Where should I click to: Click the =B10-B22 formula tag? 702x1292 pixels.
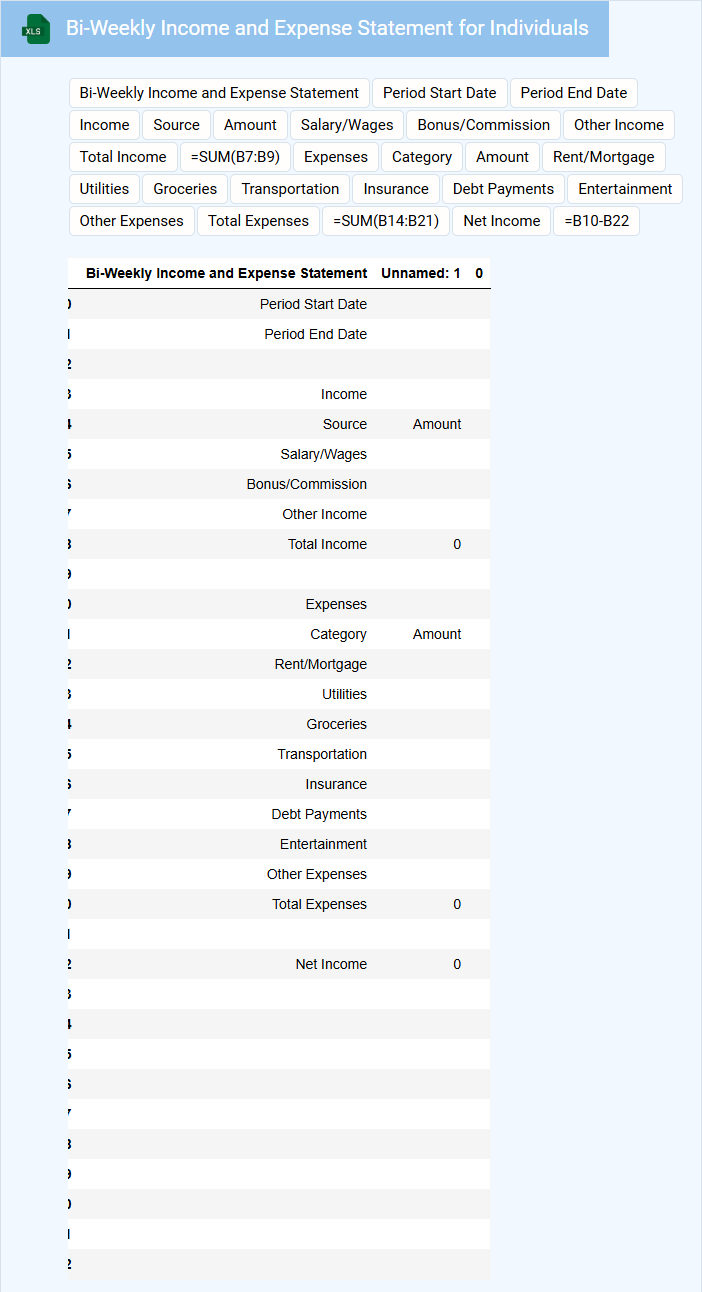tap(596, 221)
